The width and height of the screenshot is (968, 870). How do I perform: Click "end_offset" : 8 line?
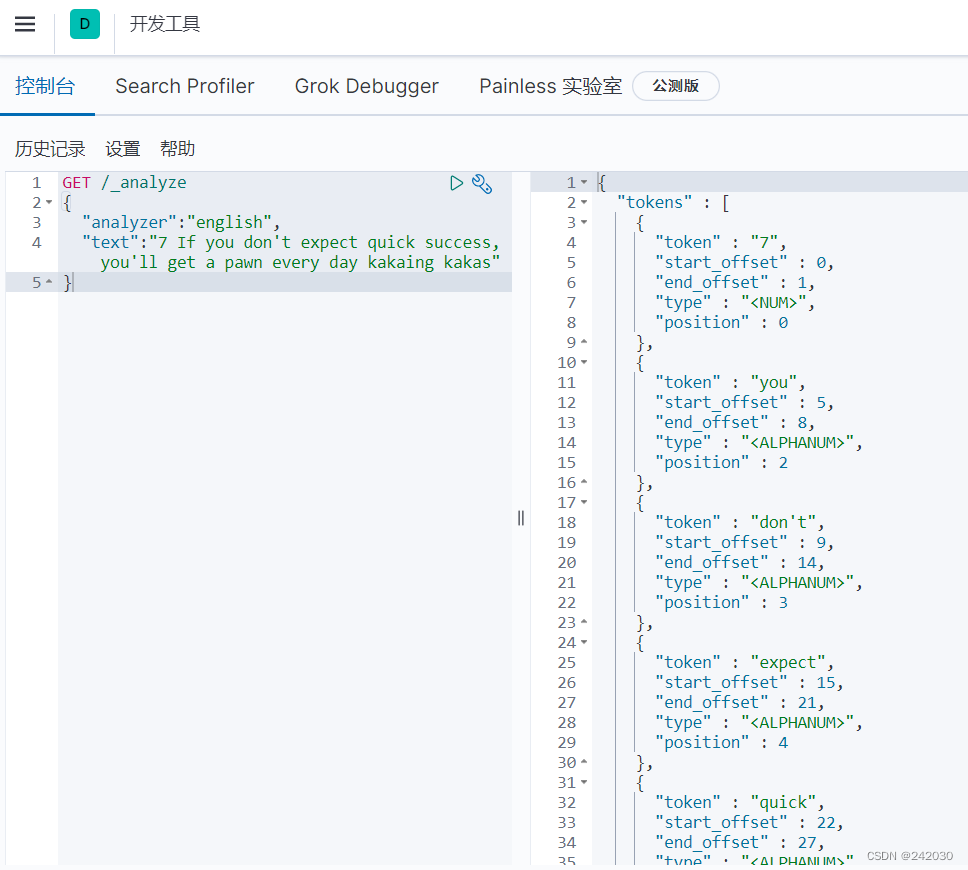[x=735, y=422]
